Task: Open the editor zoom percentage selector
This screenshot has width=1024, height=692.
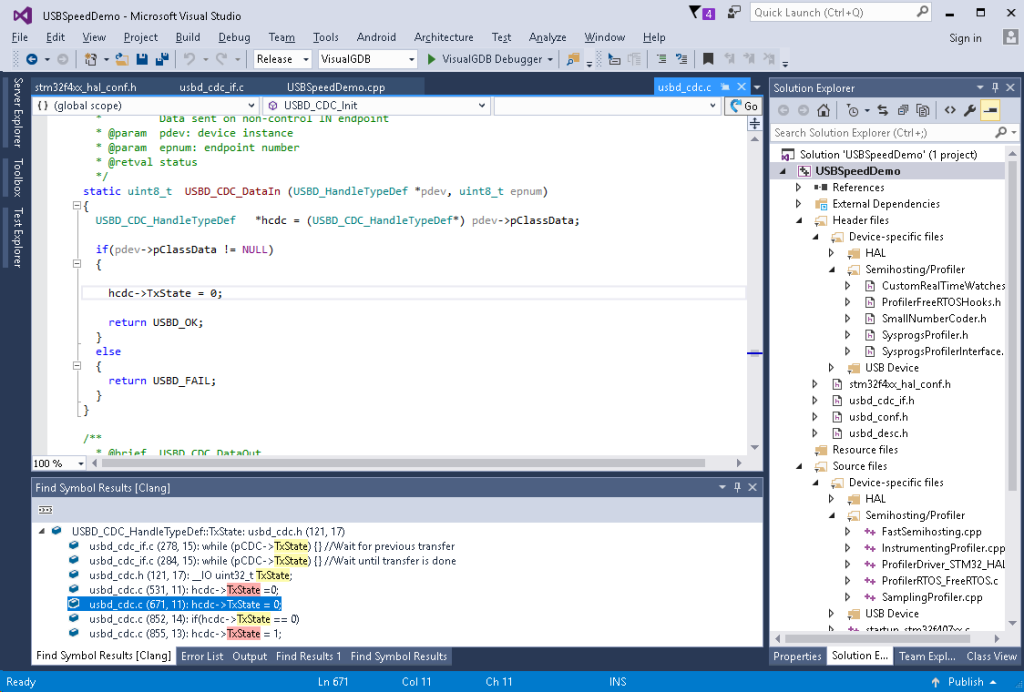Action: pos(57,462)
